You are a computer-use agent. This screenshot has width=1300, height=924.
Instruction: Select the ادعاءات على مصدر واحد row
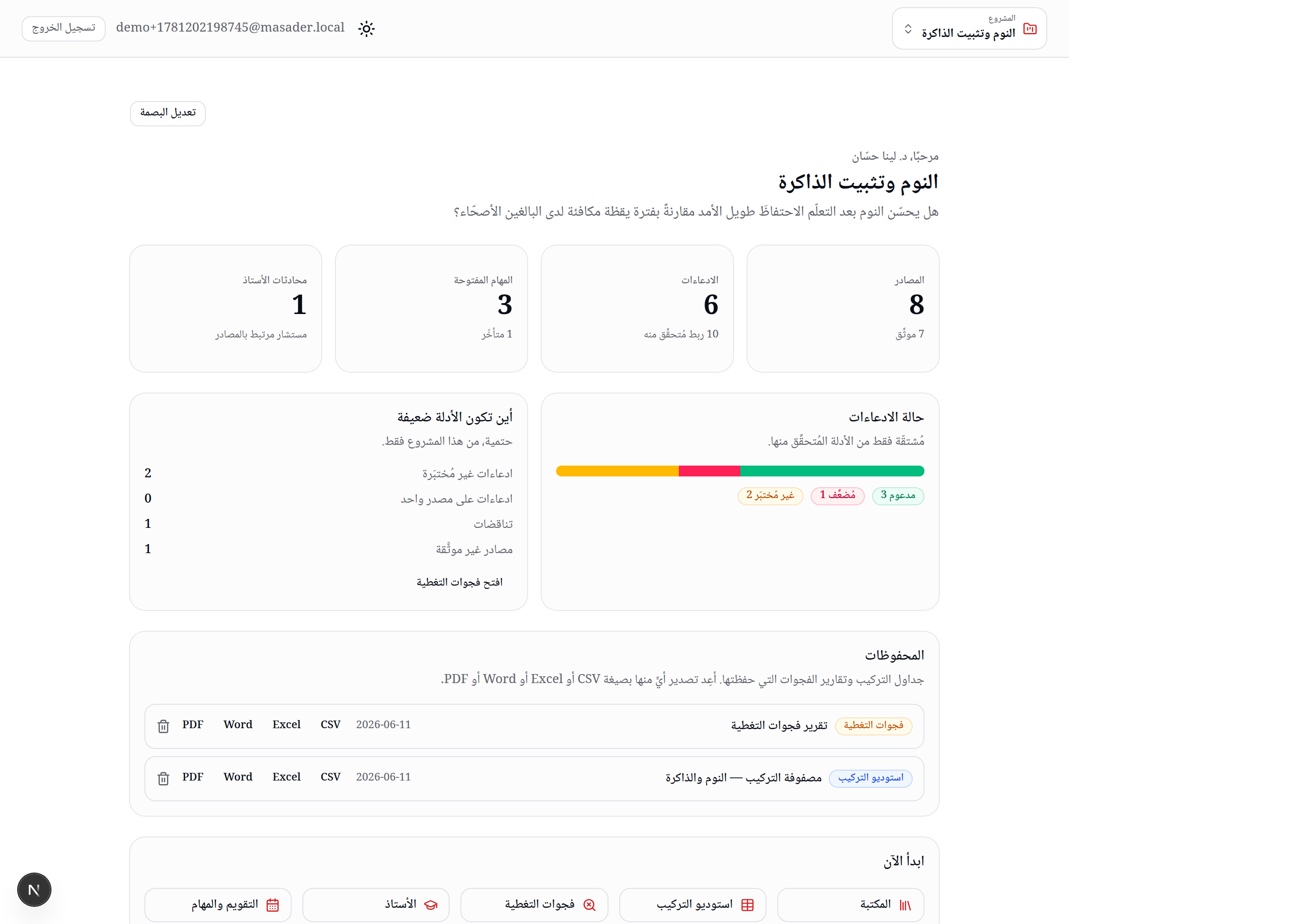[329, 499]
